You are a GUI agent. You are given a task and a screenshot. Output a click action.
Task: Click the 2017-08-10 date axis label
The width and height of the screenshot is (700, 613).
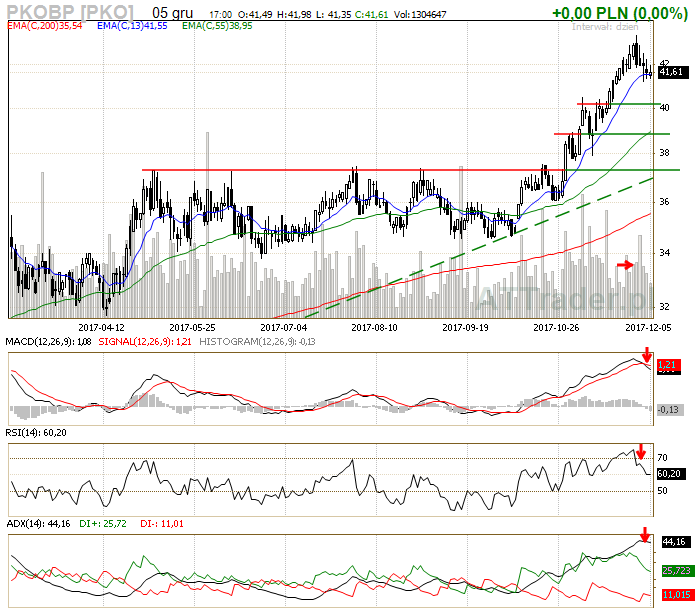(374, 328)
